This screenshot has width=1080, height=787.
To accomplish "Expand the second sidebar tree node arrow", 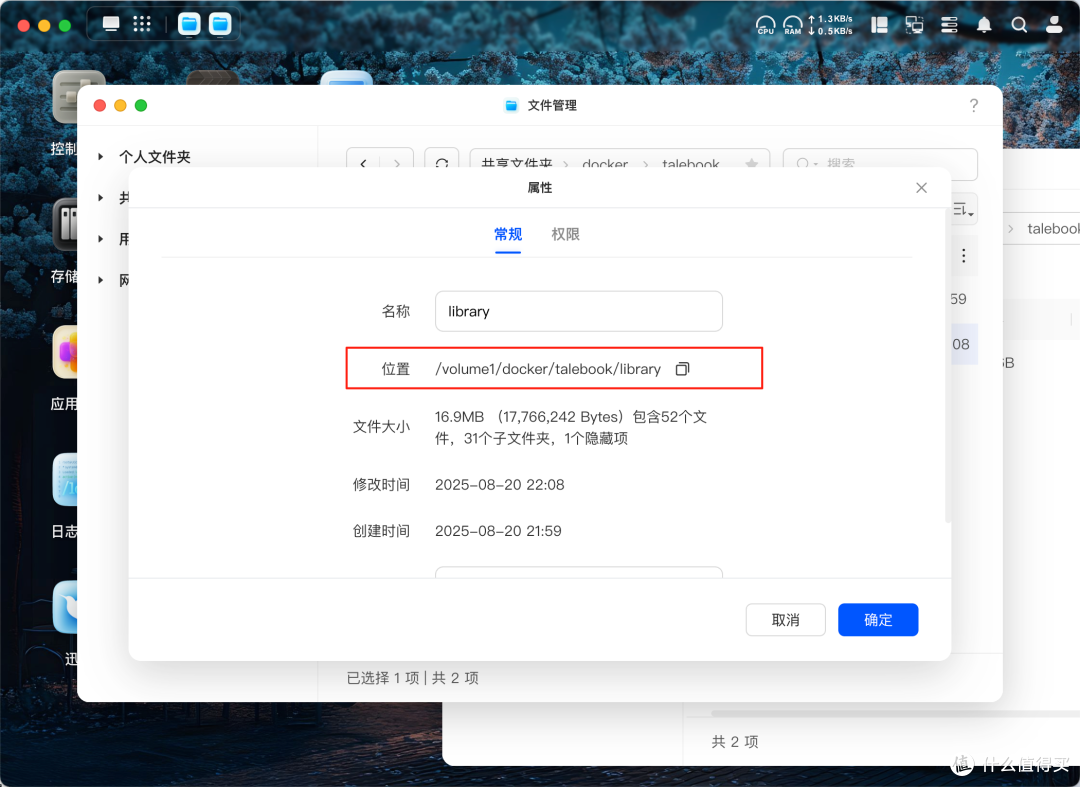I will point(101,198).
